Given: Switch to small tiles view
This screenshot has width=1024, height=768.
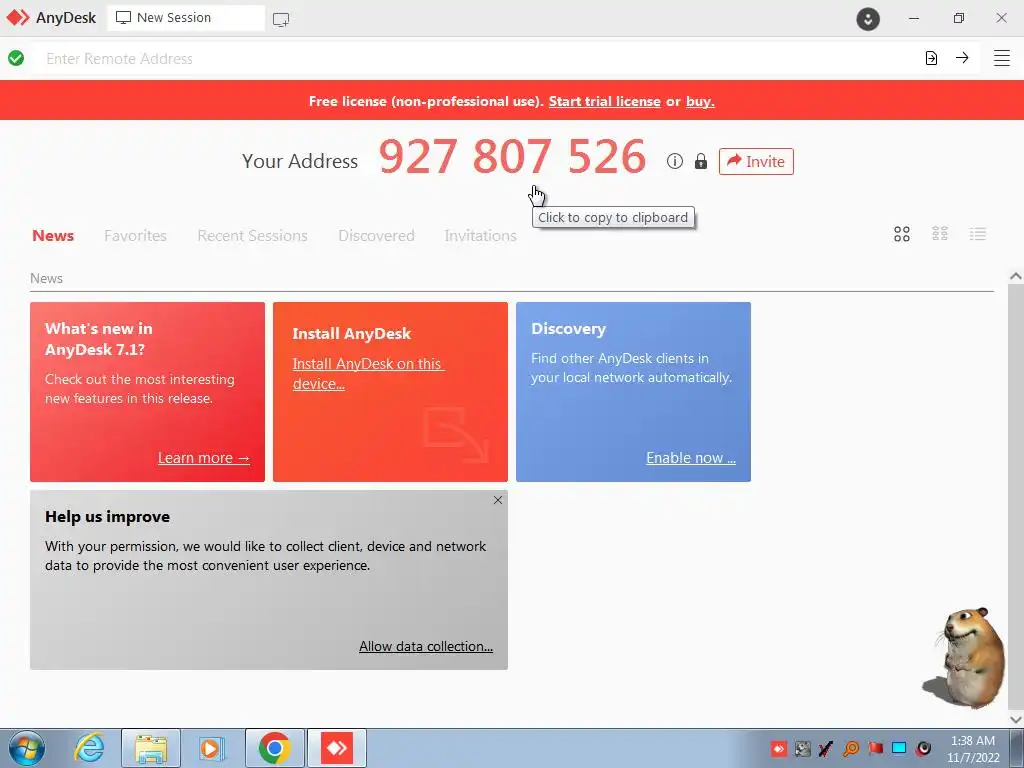Looking at the screenshot, I should 940,234.
